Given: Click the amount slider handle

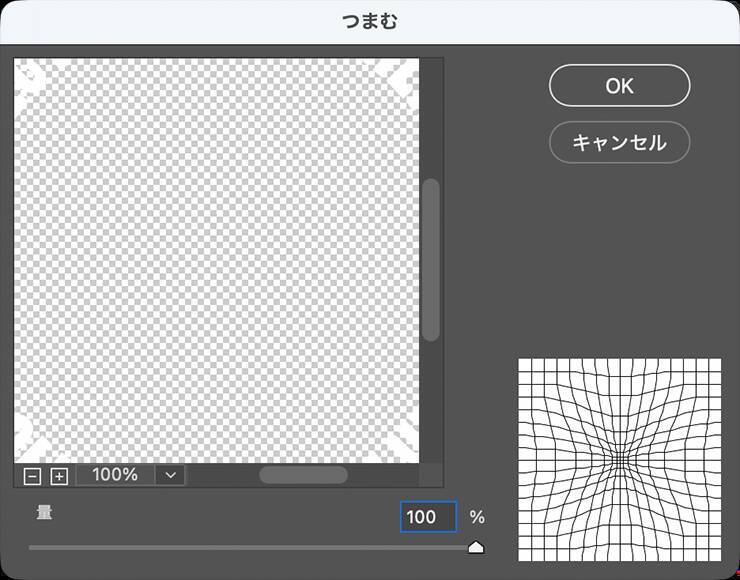Looking at the screenshot, I should 476,547.
